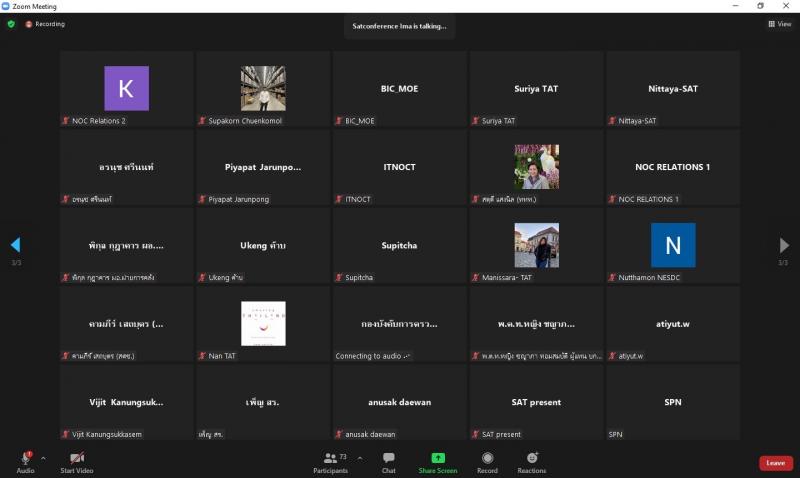Image resolution: width=800 pixels, height=478 pixels.
Task: Click muted mic icon beside Nittaya-SAT label
Action: pos(612,121)
